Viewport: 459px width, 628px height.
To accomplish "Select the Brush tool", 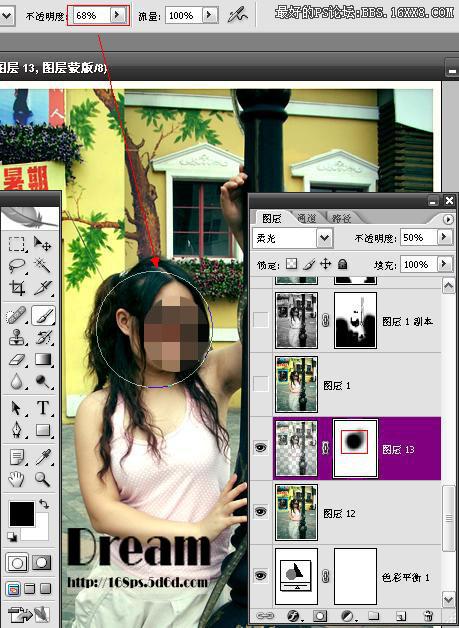I will point(43,315).
